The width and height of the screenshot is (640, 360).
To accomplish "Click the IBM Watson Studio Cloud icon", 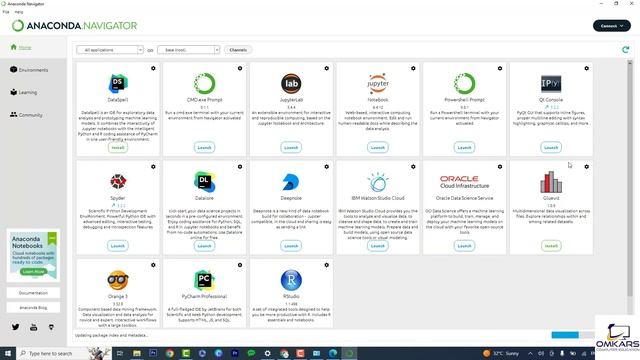I will (x=378, y=182).
